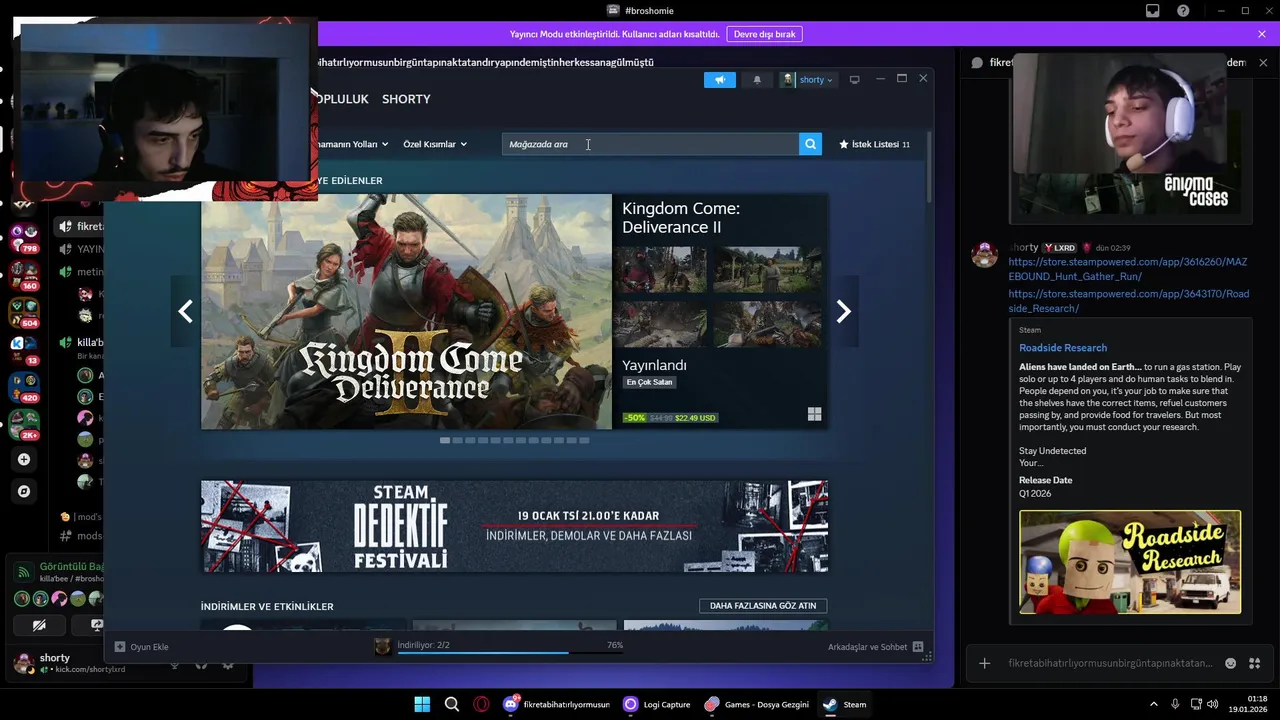Select the server icon with 504 badge

click(x=24, y=313)
